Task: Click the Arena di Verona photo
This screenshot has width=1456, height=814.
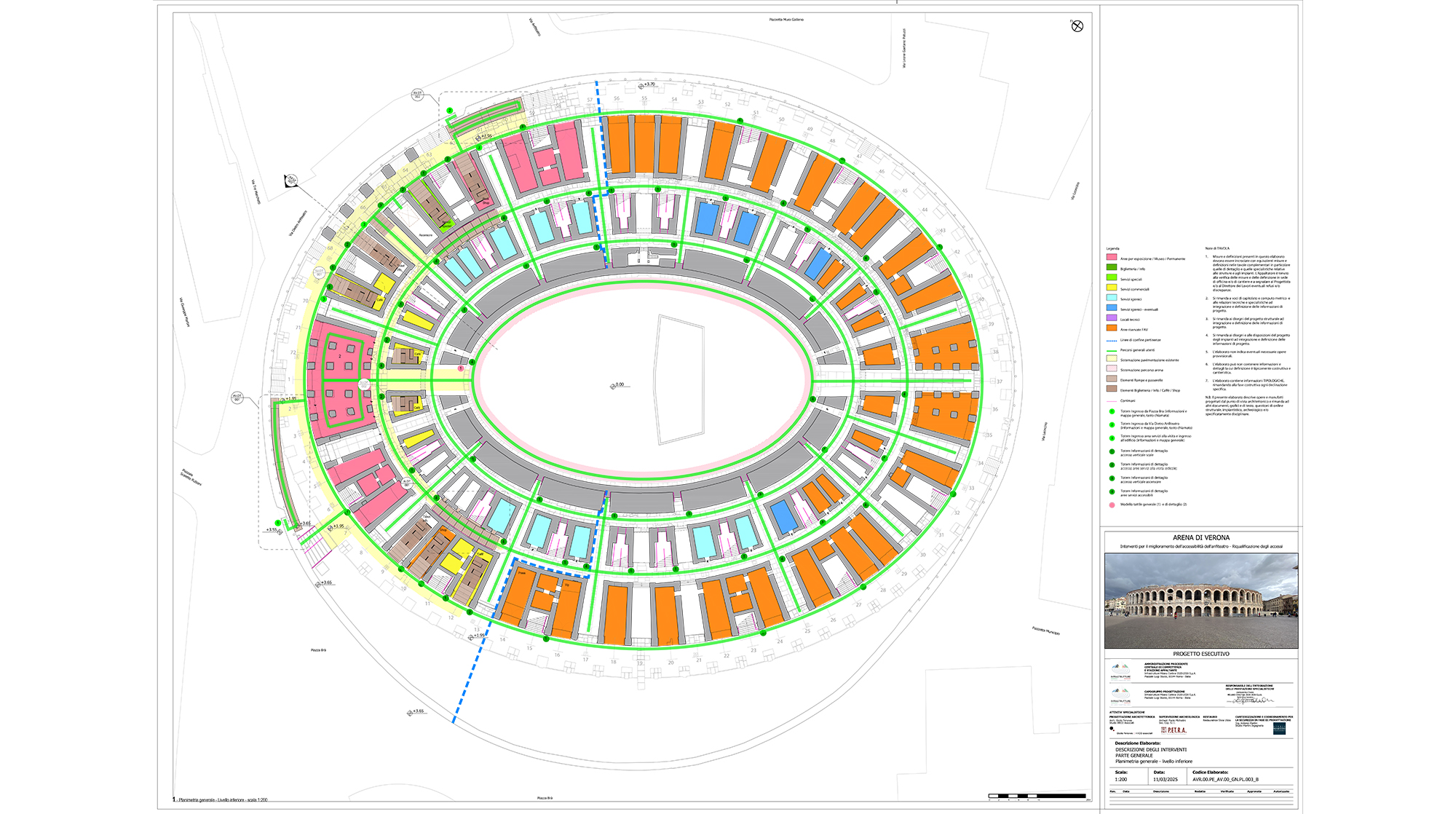Action: pos(1200,601)
